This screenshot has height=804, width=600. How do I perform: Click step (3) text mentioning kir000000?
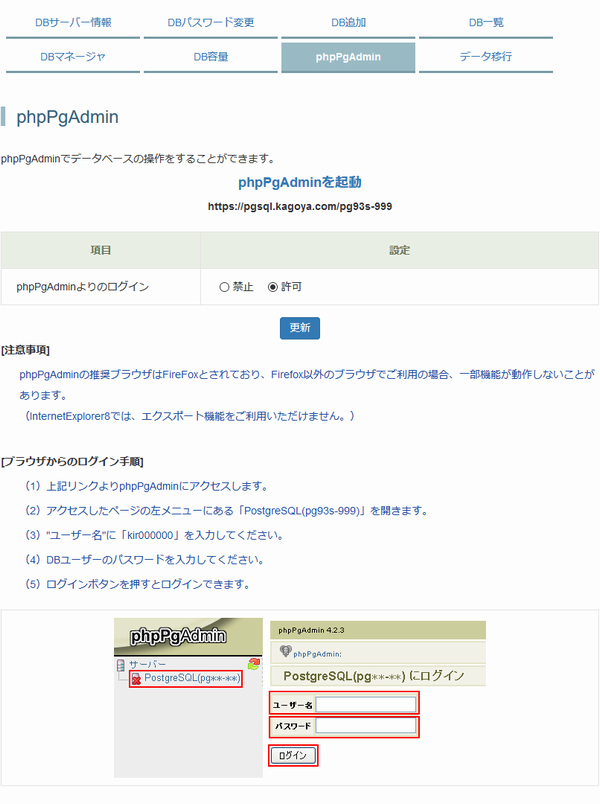pos(154,535)
